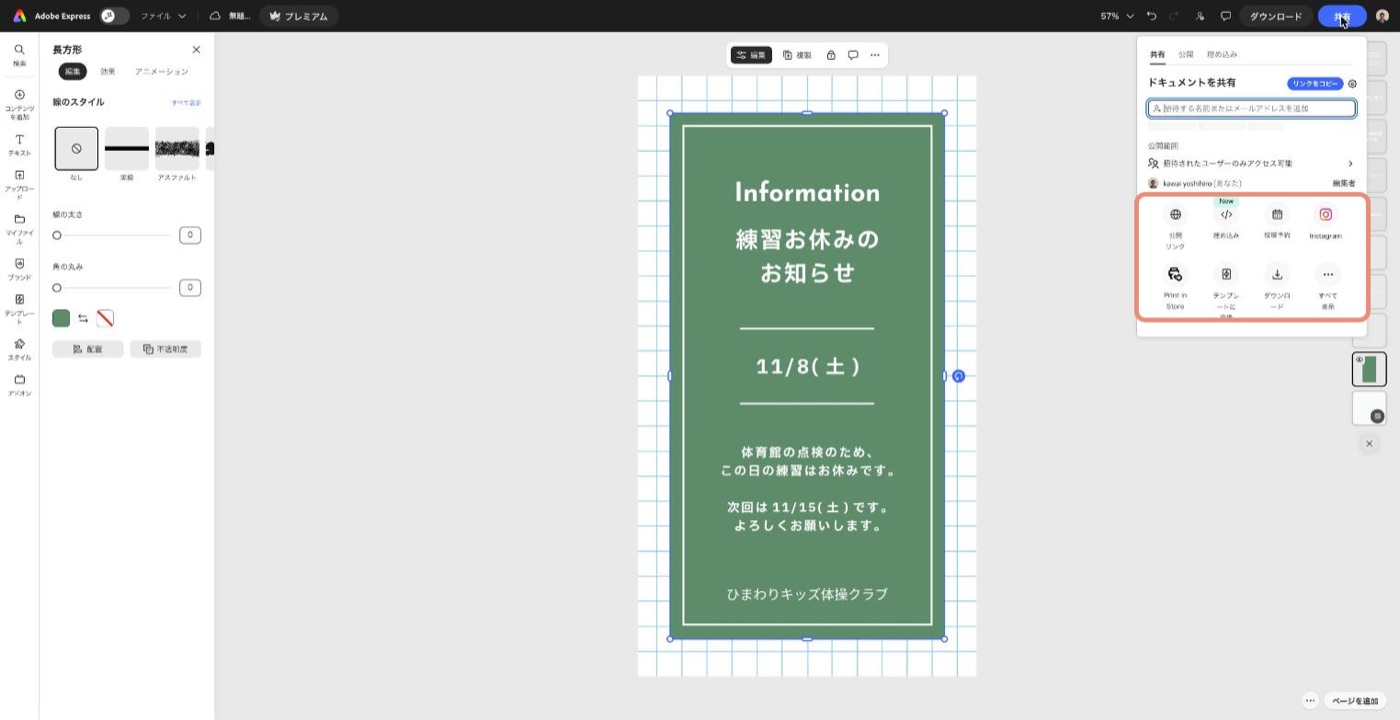Switch to 埋め込み tab in share panel
The image size is (1400, 720).
click(x=1222, y=54)
